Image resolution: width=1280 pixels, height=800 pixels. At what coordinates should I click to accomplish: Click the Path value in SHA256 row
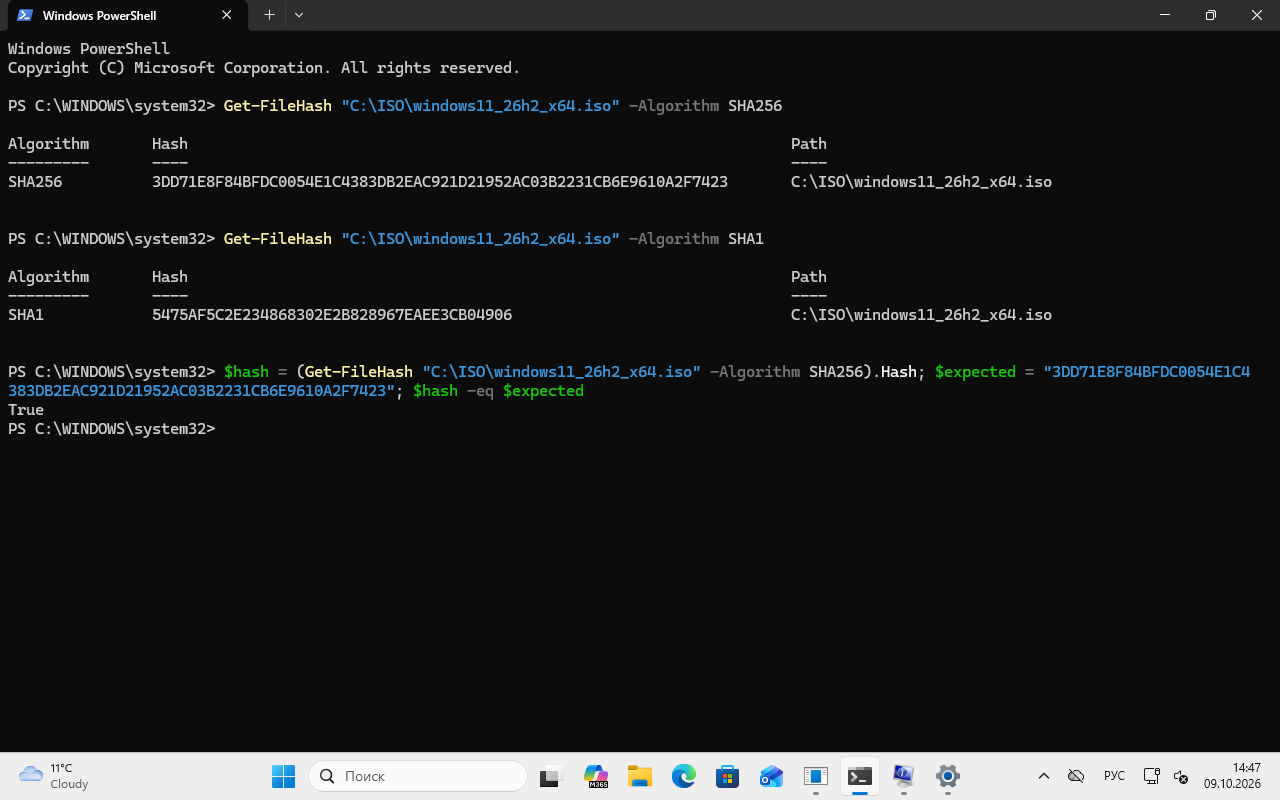(x=921, y=182)
